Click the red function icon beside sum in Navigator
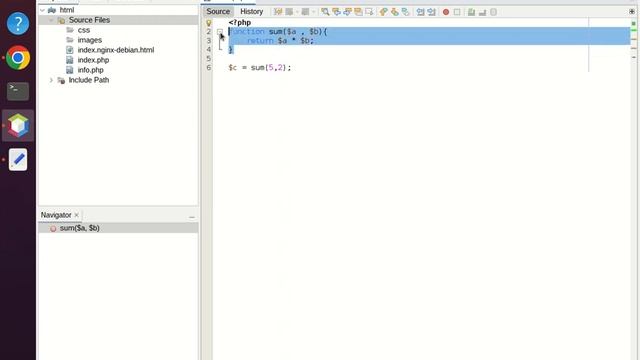The image size is (640, 360). point(53,229)
